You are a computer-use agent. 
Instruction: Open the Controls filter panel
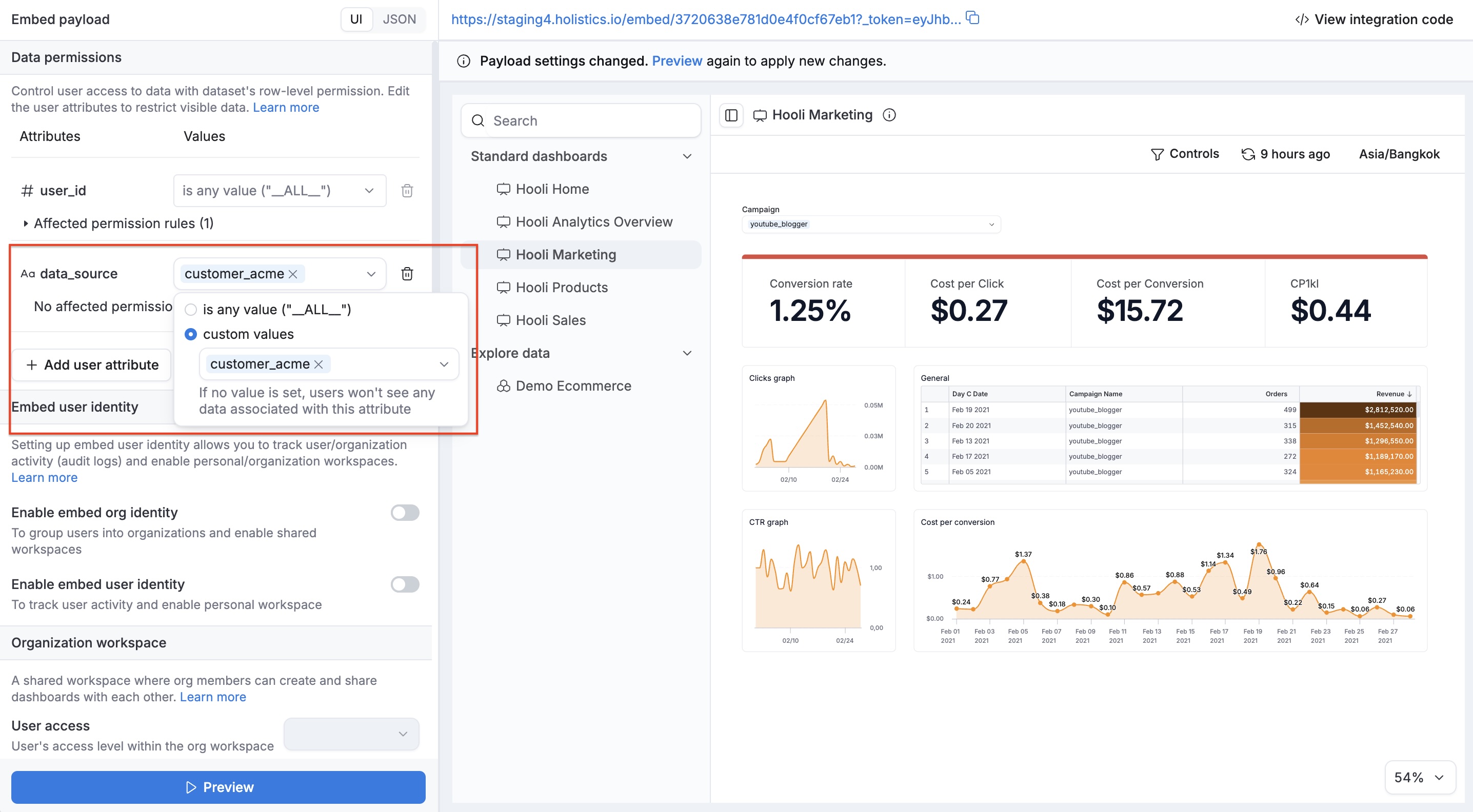(1185, 153)
